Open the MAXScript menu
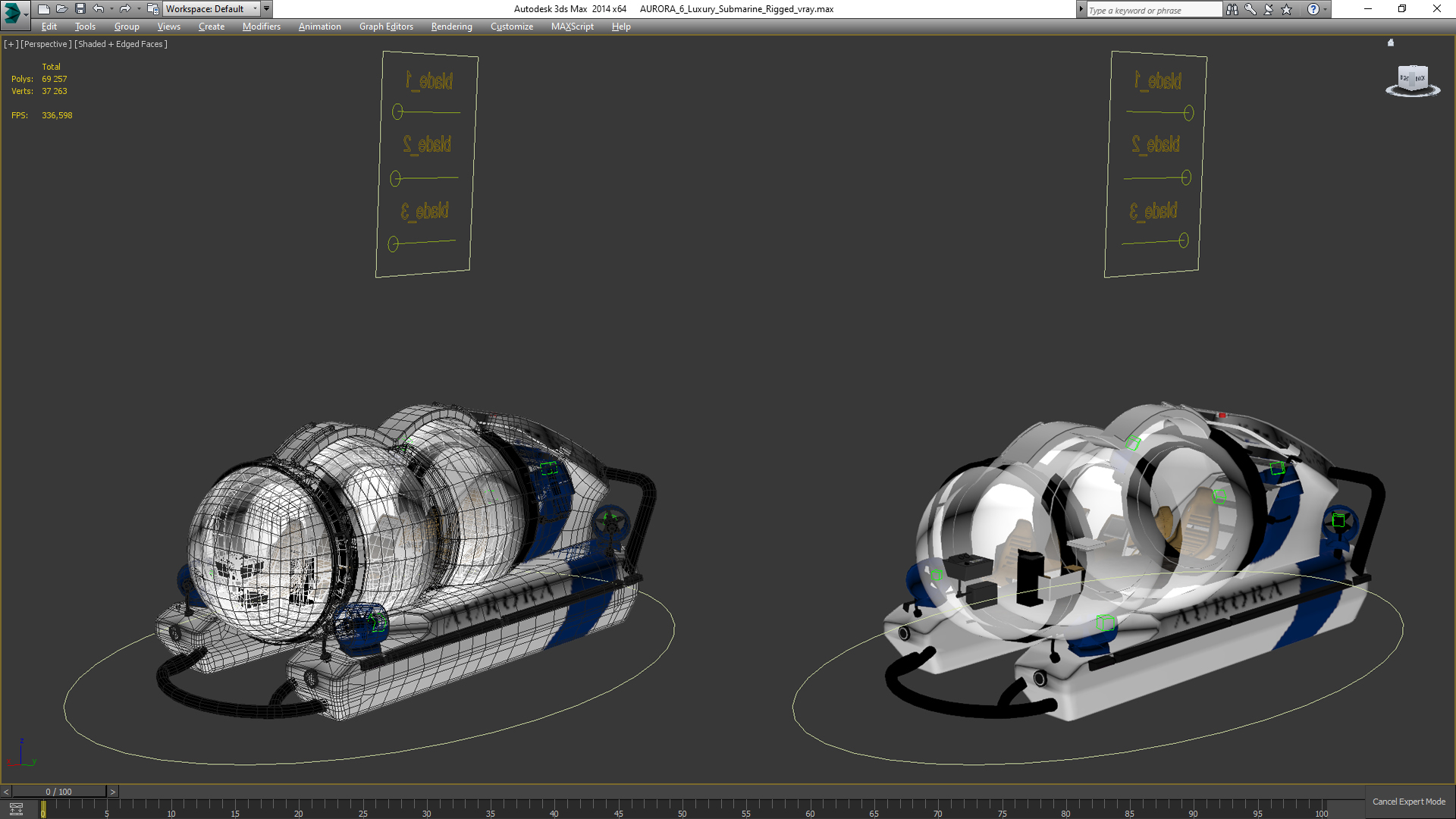Image resolution: width=1456 pixels, height=819 pixels. (572, 27)
